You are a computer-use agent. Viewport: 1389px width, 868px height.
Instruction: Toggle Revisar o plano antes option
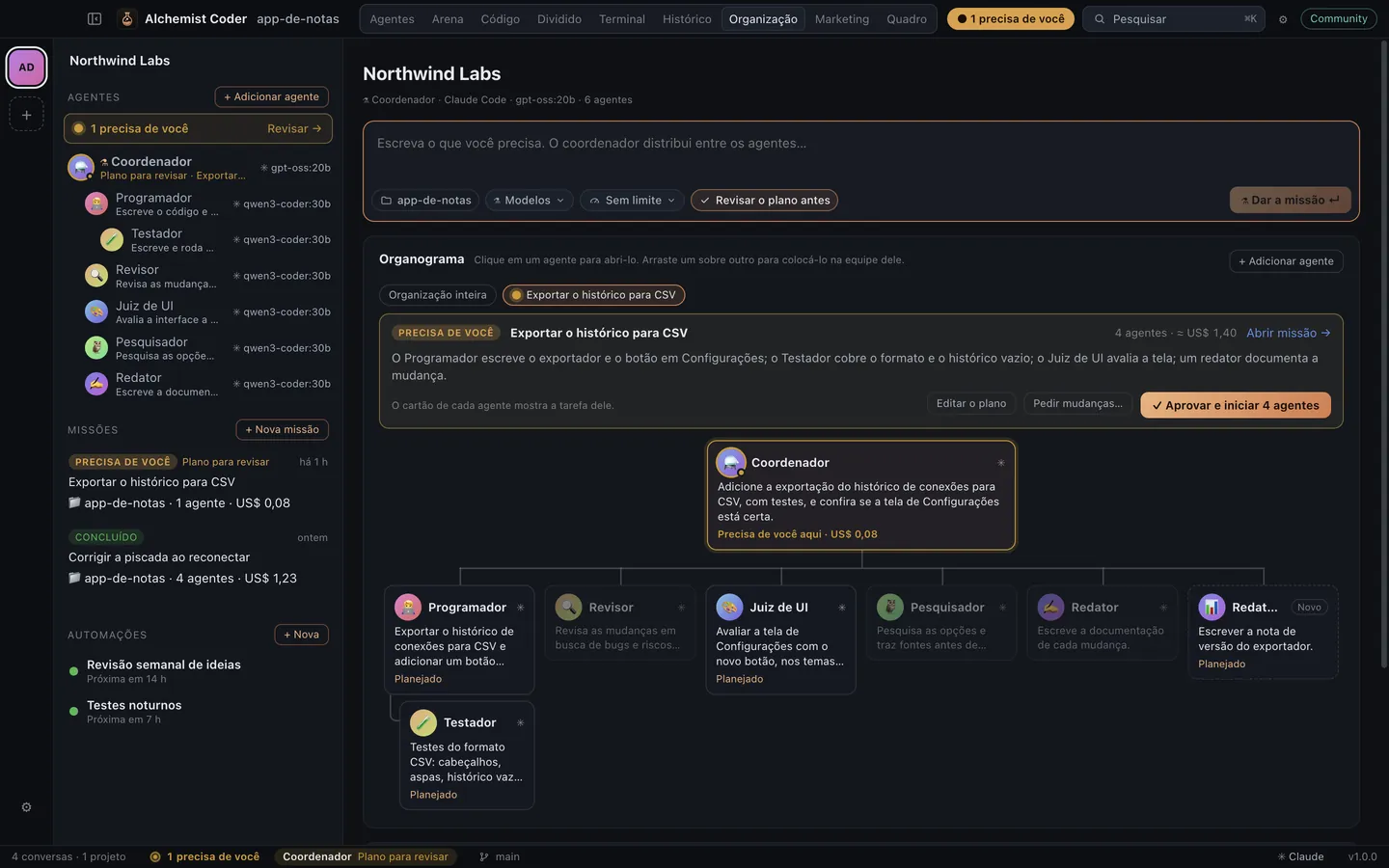764,201
